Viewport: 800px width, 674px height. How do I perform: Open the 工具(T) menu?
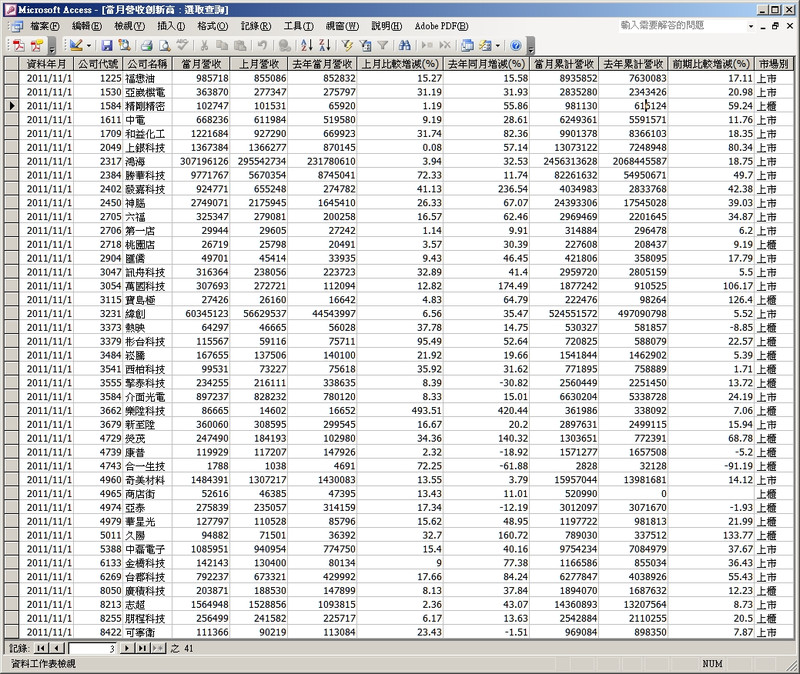pyautogui.click(x=298, y=26)
